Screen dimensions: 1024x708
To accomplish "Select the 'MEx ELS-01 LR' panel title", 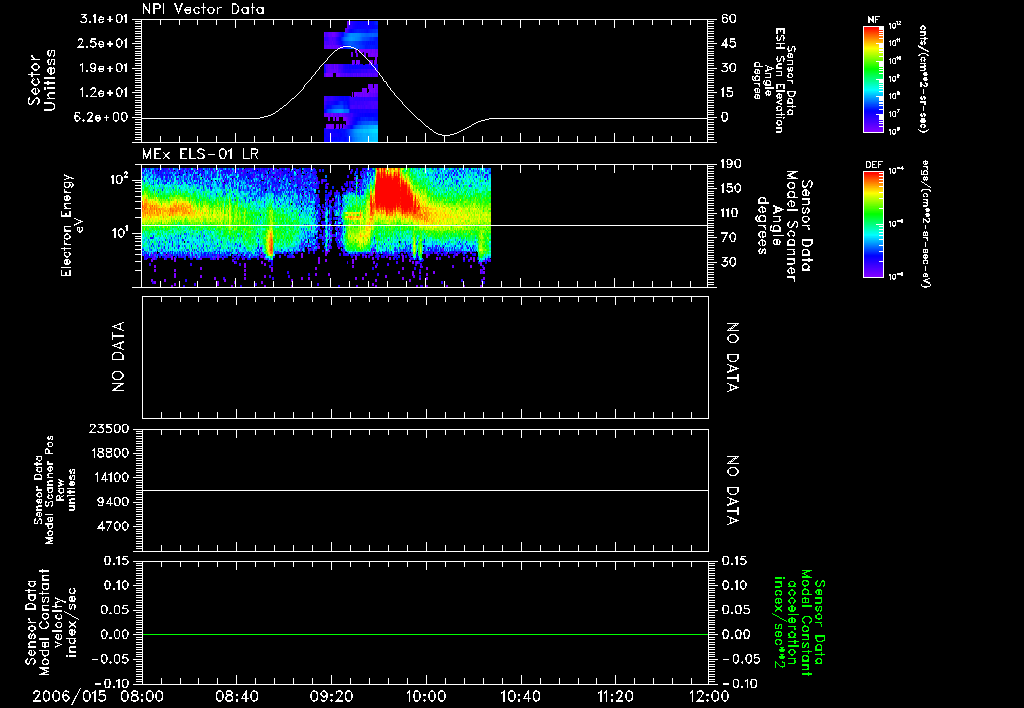I will point(200,154).
